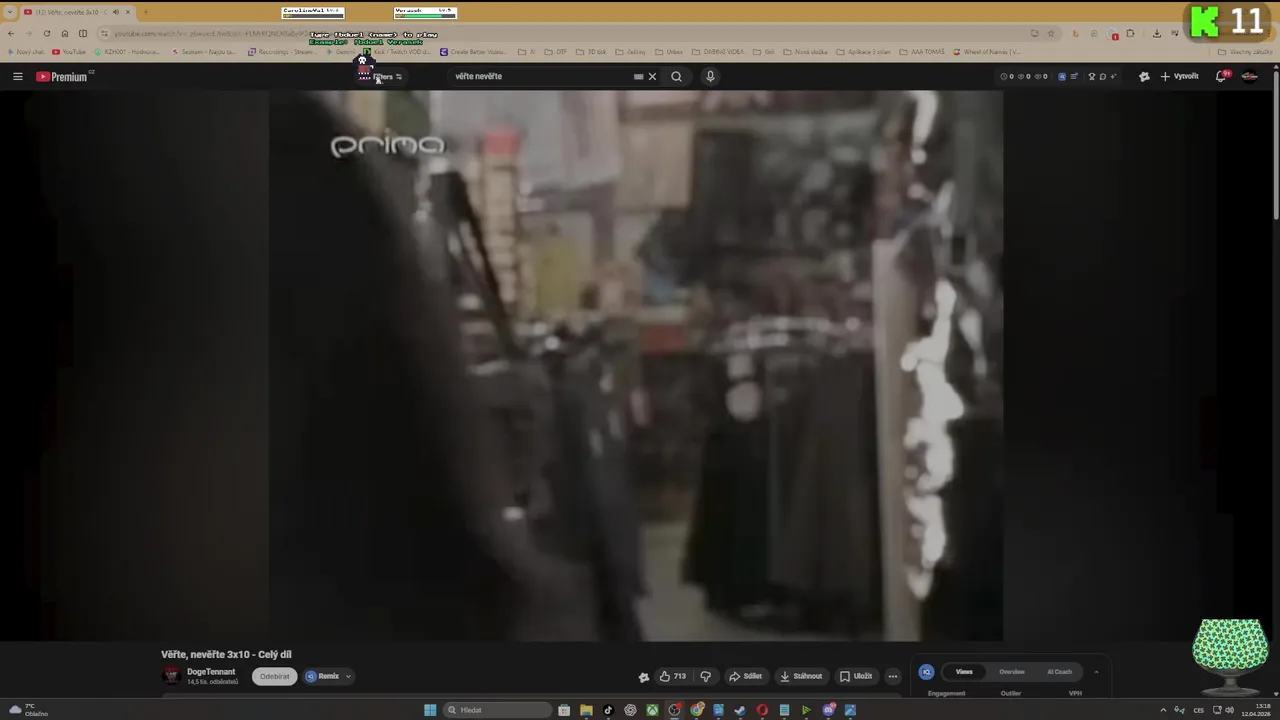The image size is (1280, 720).
Task: Click the extension icon left of the like button
Action: [x=644, y=676]
